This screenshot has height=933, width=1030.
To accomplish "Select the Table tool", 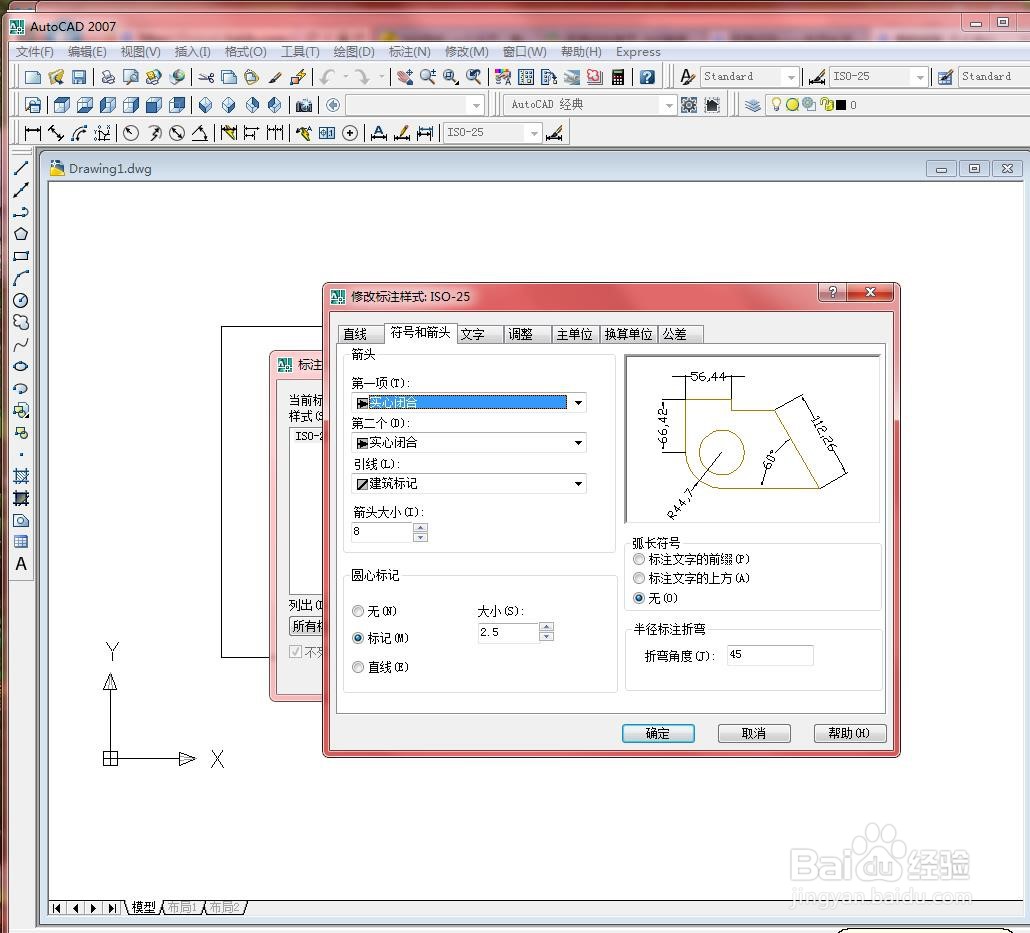I will (x=21, y=542).
